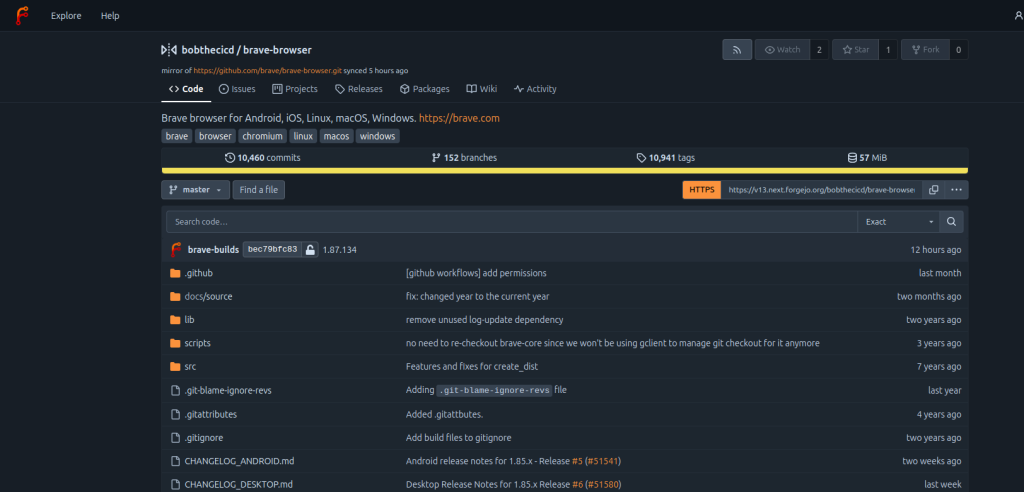Click the RSS feed icon button

pyautogui.click(x=737, y=49)
